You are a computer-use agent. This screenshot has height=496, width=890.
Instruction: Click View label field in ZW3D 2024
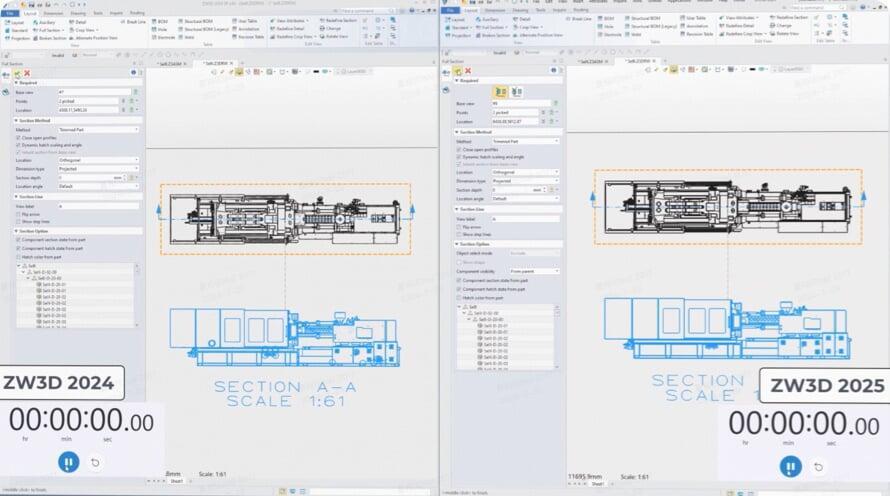click(x=98, y=206)
